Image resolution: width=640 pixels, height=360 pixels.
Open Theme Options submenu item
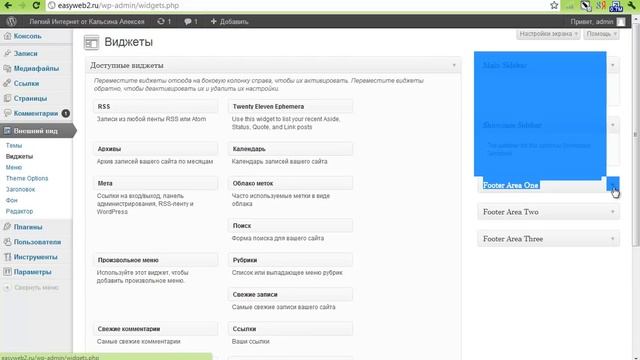pos(27,178)
